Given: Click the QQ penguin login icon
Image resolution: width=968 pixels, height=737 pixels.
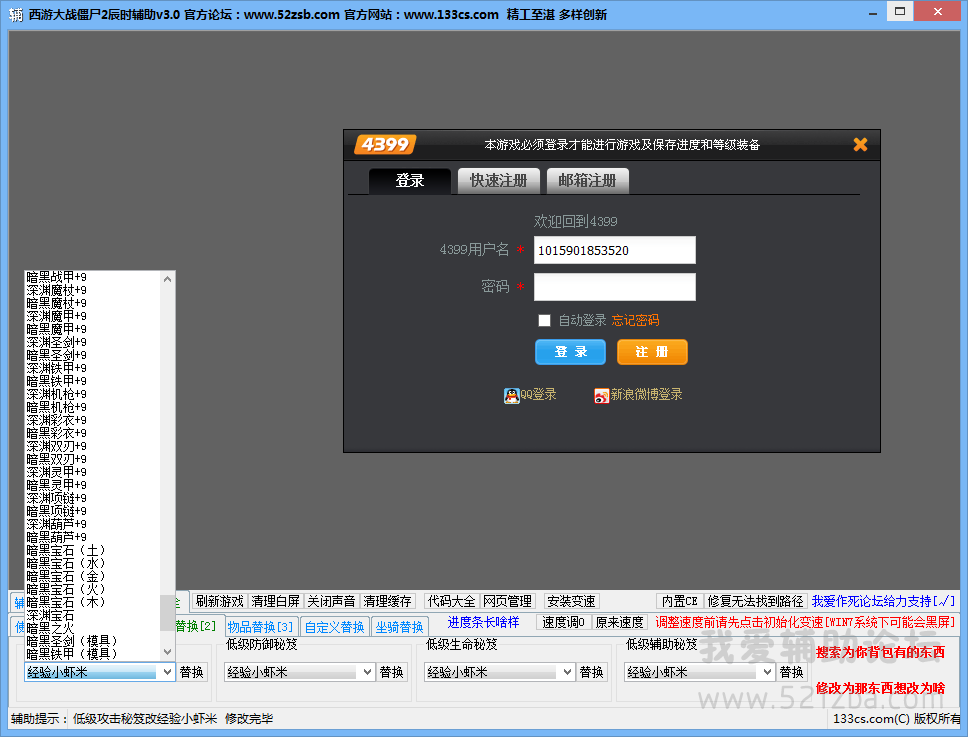Looking at the screenshot, I should coord(511,396).
